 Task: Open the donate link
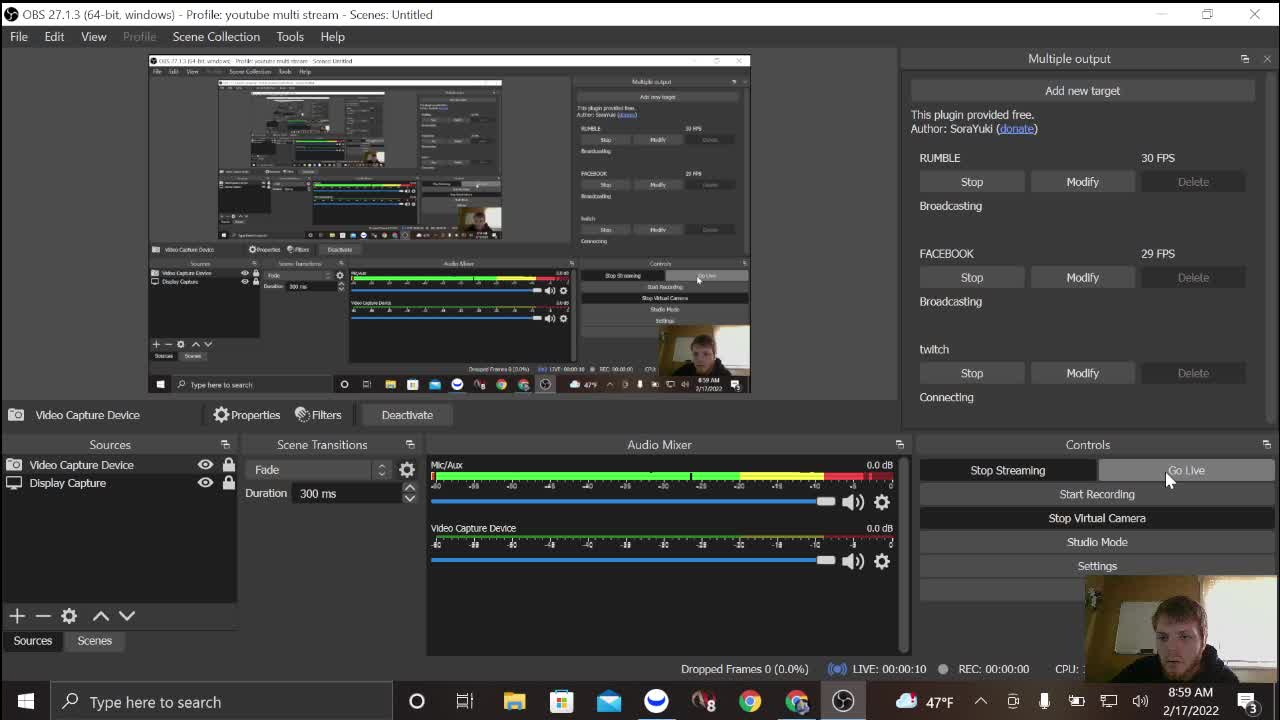pyautogui.click(x=1017, y=129)
